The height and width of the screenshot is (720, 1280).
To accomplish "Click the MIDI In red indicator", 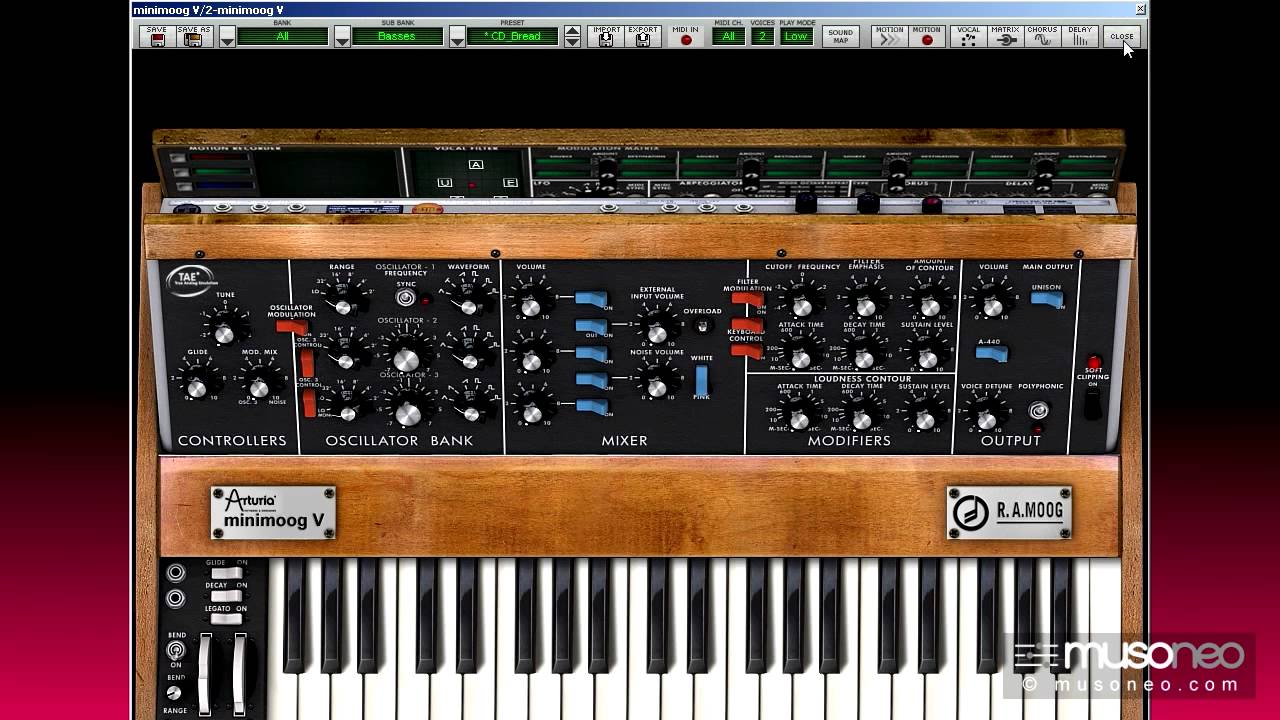I will 686,38.
